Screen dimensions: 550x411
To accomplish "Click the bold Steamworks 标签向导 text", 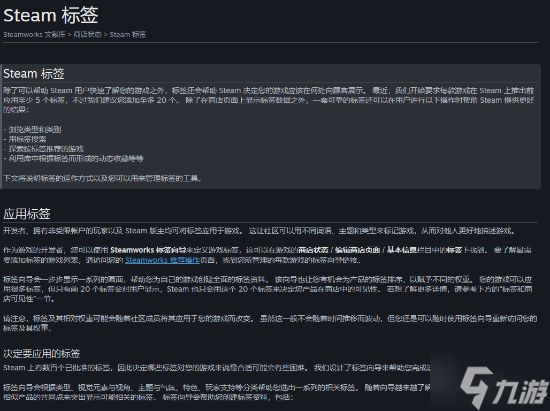I will [x=148, y=250].
